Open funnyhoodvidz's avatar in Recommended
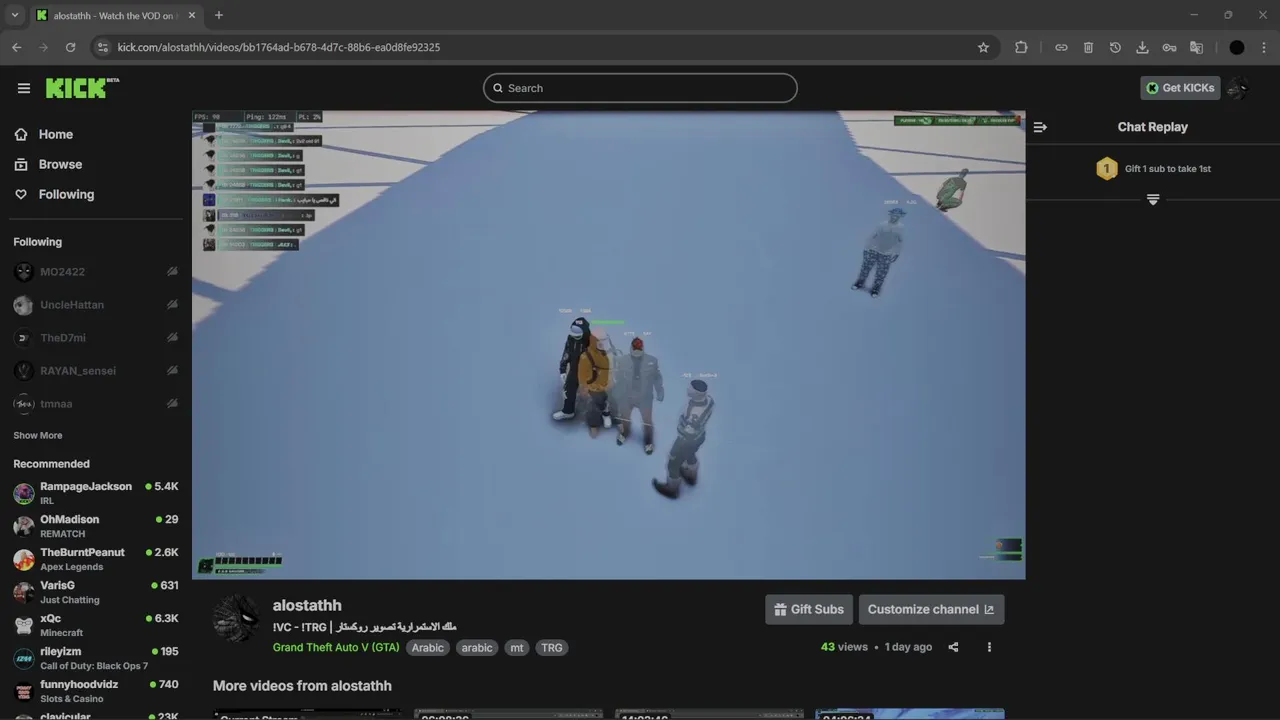The height and width of the screenshot is (720, 1280). [24, 691]
